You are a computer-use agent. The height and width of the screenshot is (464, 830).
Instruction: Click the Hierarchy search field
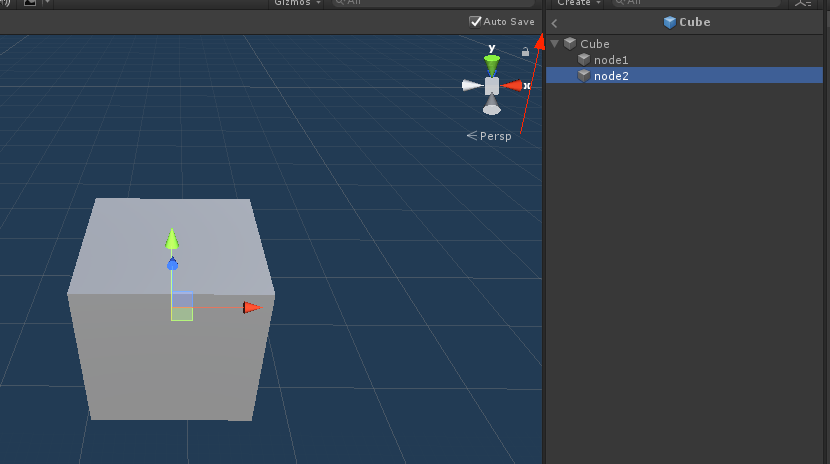click(700, 3)
